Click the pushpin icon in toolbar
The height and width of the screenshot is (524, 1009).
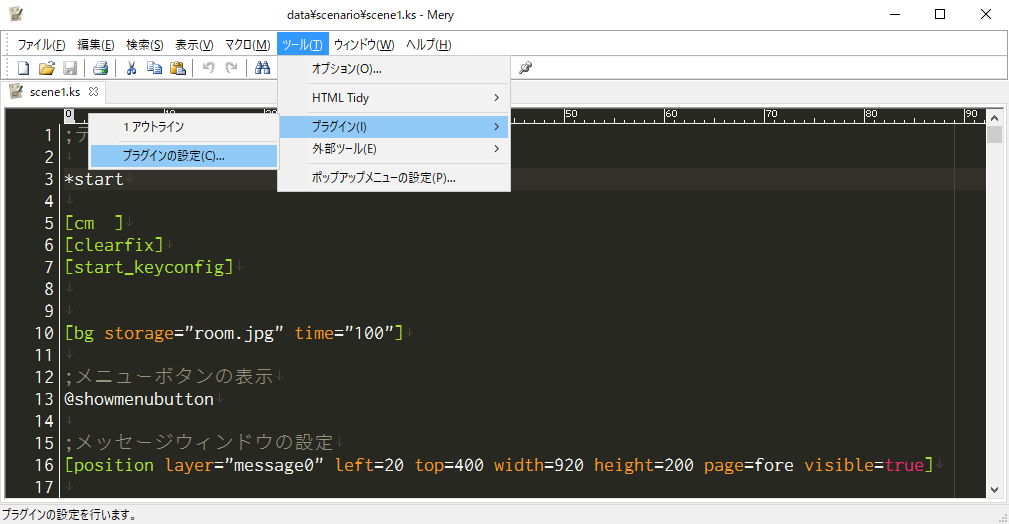coord(525,68)
